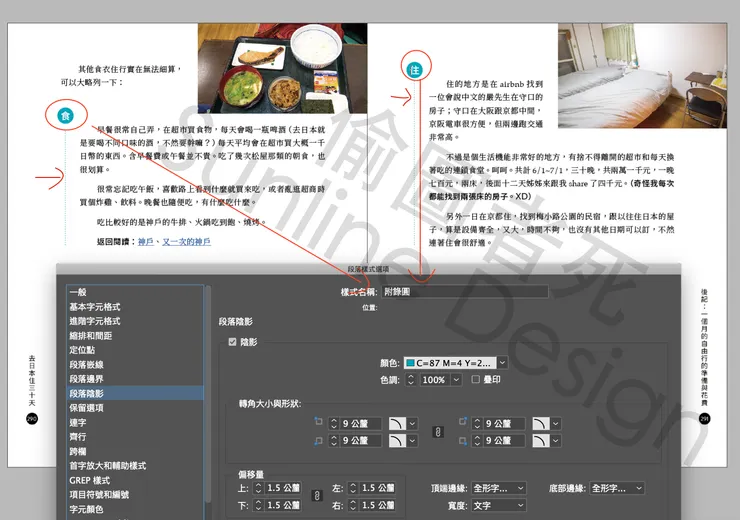This screenshot has height=520, width=740.
Task: Click the bottom-left corner shape preview
Action: pos(397,441)
